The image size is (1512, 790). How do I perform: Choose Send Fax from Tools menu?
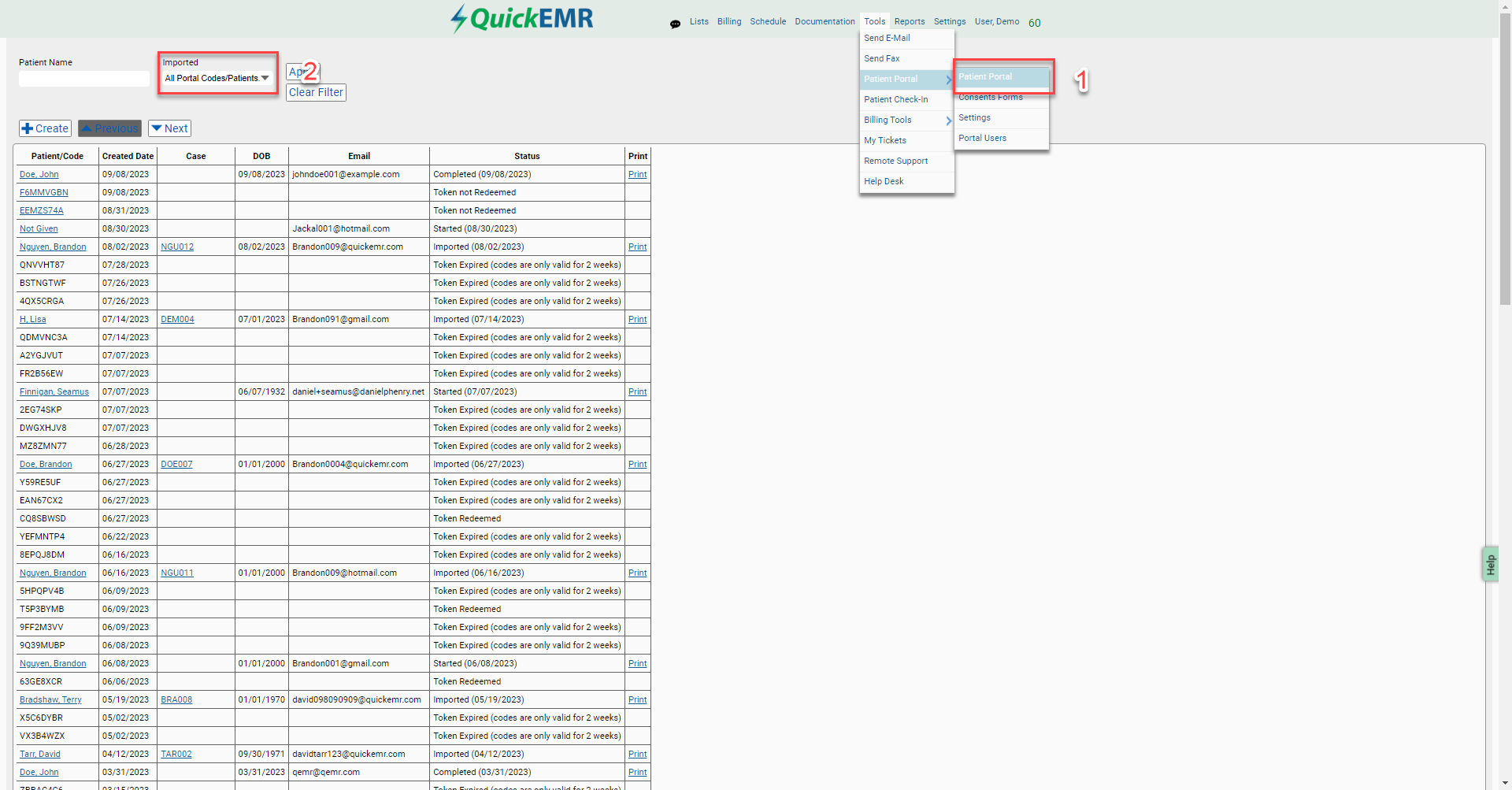[x=907, y=58]
